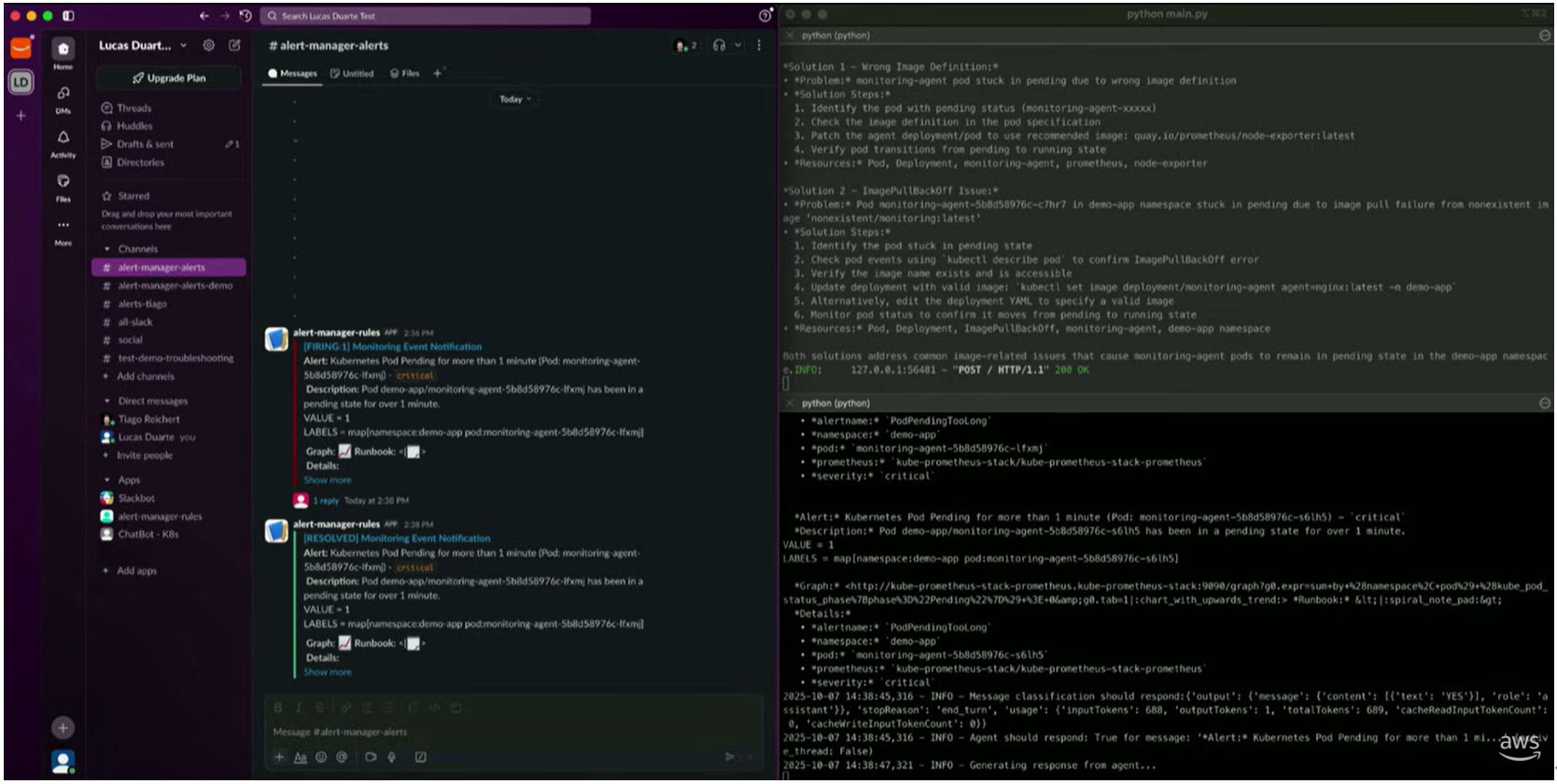Select the LD workspace icon
This screenshot has width=1557, height=784.
[x=21, y=82]
